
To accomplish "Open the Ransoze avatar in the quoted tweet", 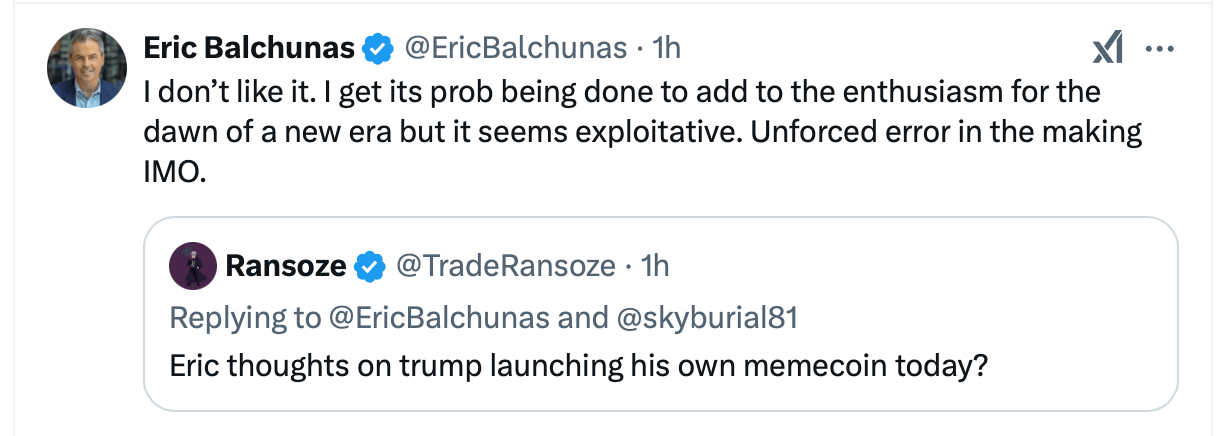I will pyautogui.click(x=191, y=265).
